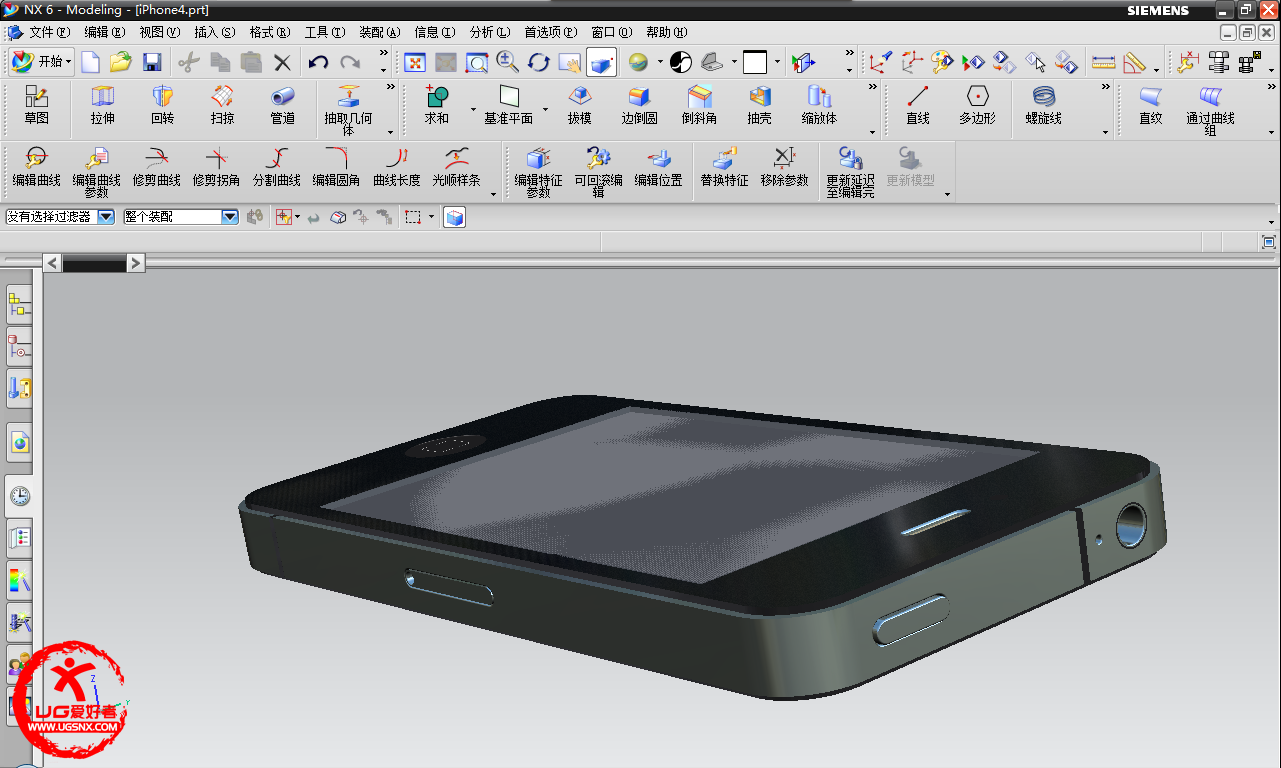Click the horizontal scrollbar right arrow
Image resolution: width=1281 pixels, height=768 pixels.
[136, 263]
